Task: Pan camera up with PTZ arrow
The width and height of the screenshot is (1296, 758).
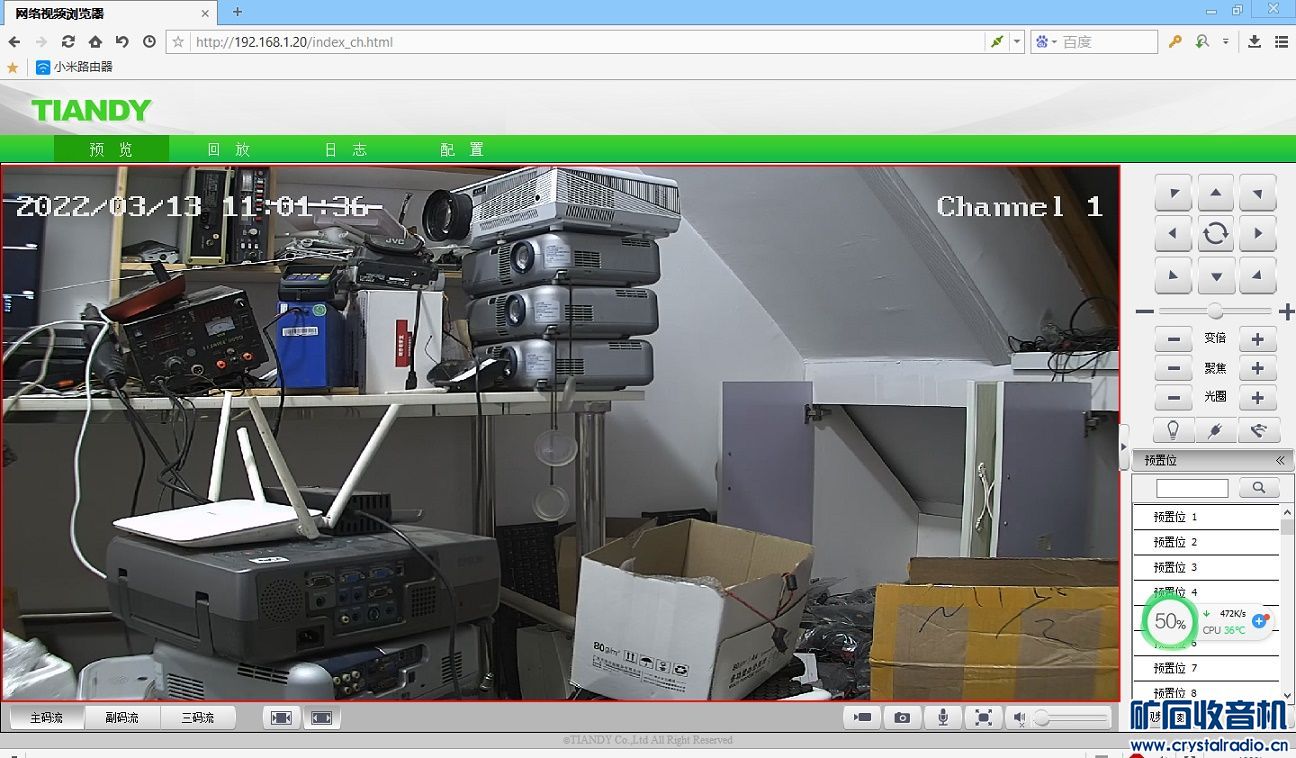Action: [1215, 192]
